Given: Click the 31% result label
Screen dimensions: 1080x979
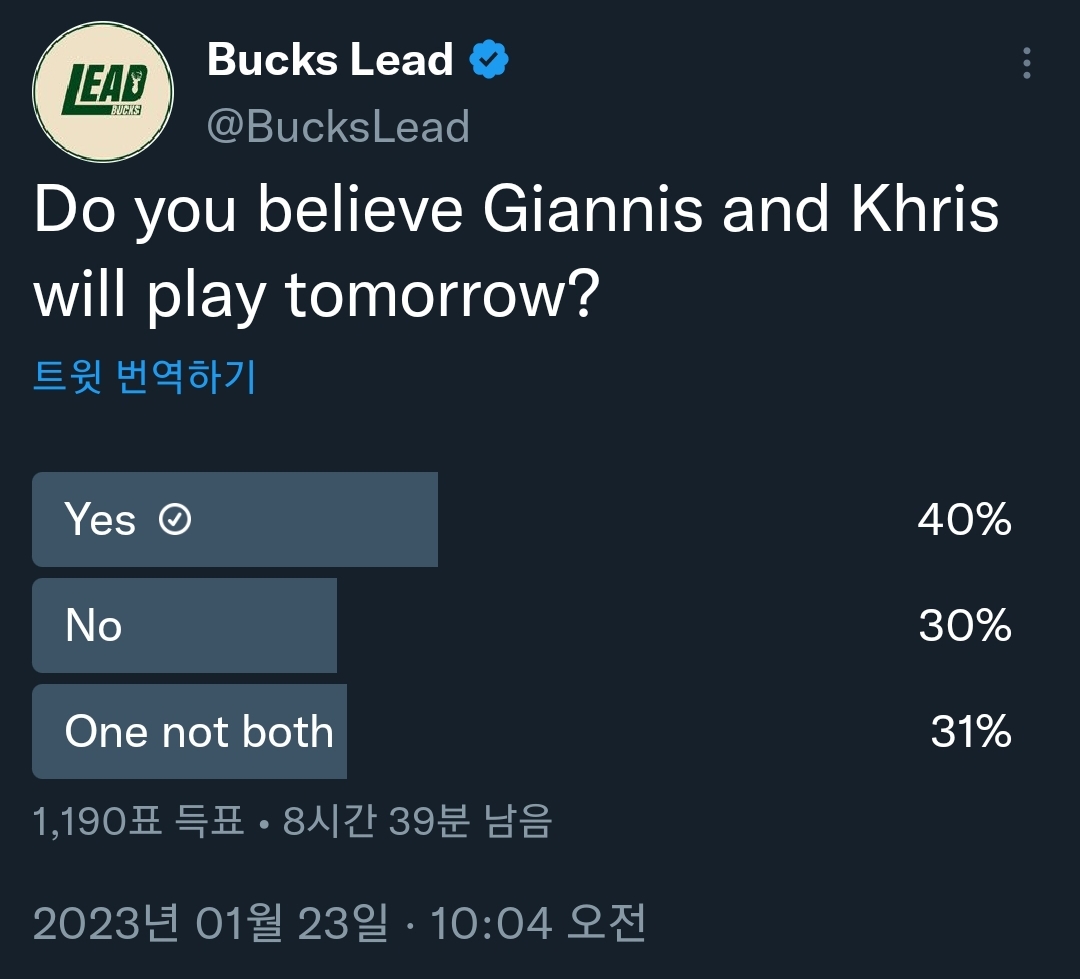Looking at the screenshot, I should tap(970, 732).
